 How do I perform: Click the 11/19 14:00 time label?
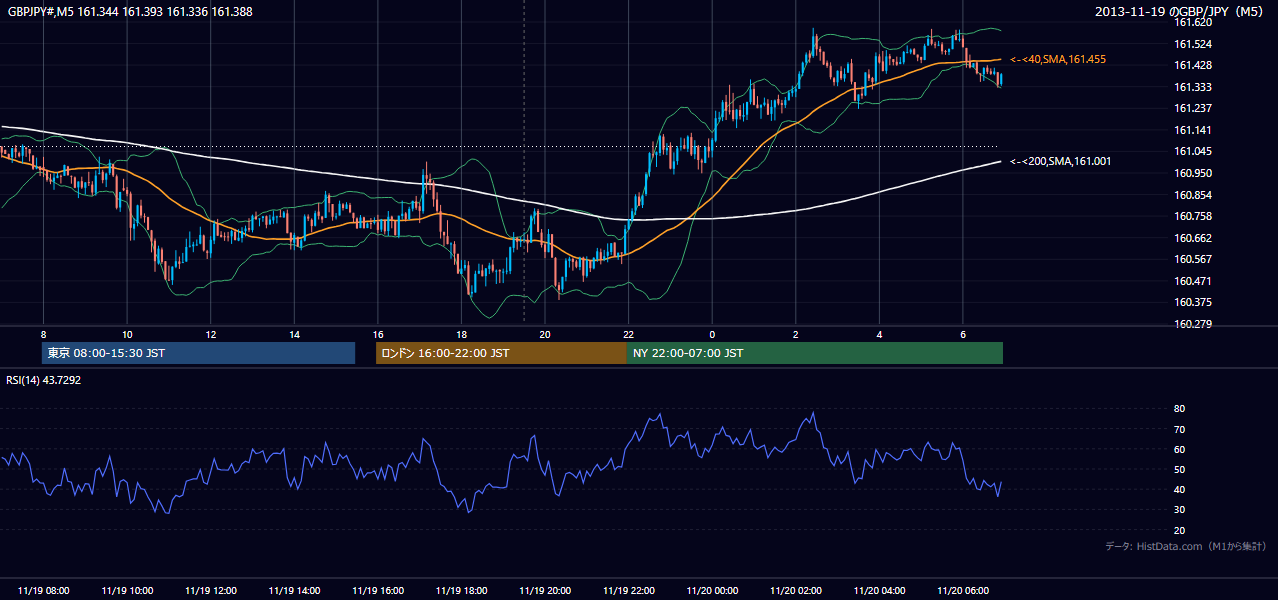294,590
